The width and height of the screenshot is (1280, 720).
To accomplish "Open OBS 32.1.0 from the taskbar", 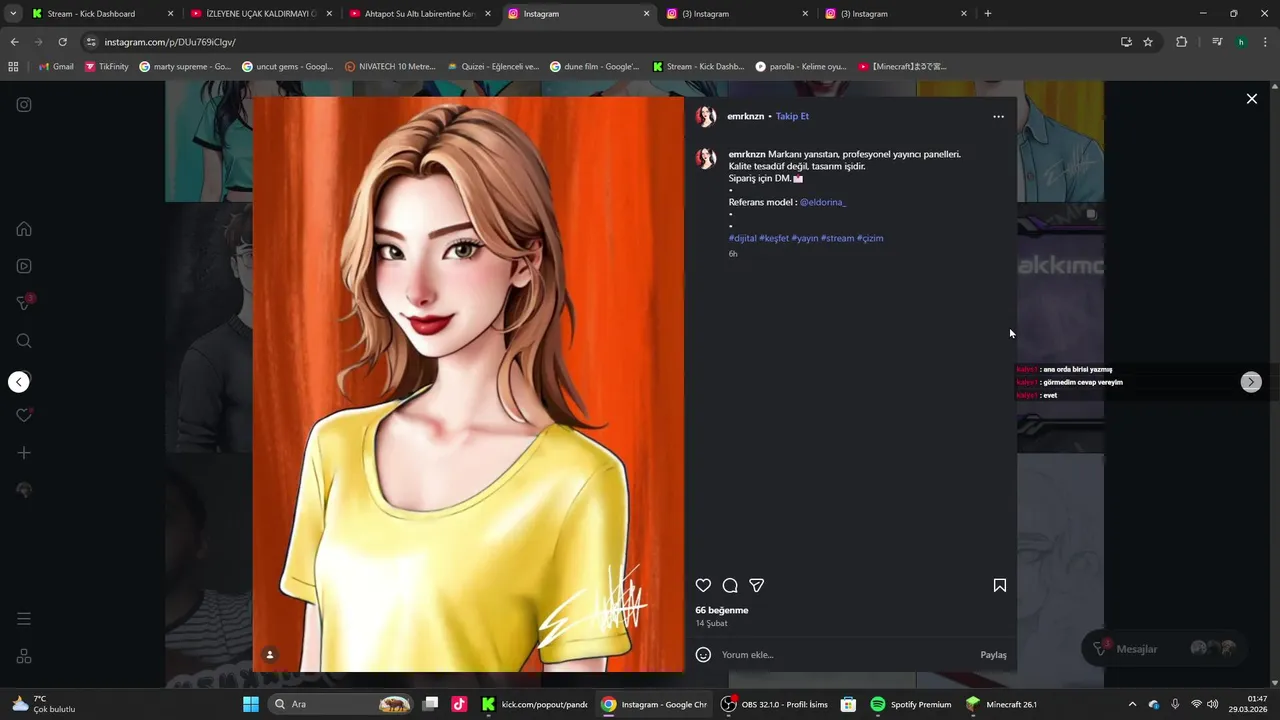I will click(775, 704).
